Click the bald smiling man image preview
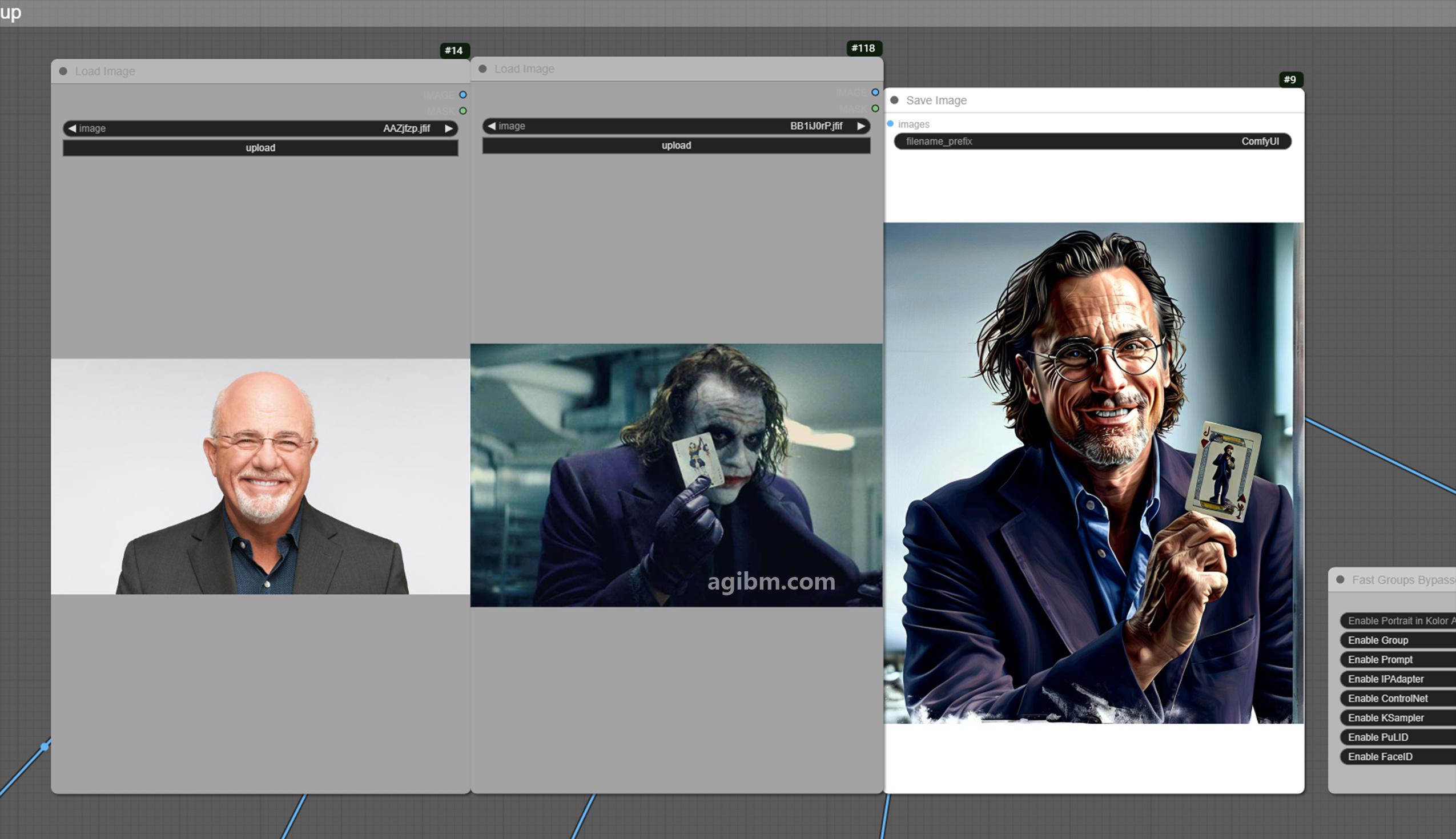Image resolution: width=1456 pixels, height=839 pixels. coord(260,477)
